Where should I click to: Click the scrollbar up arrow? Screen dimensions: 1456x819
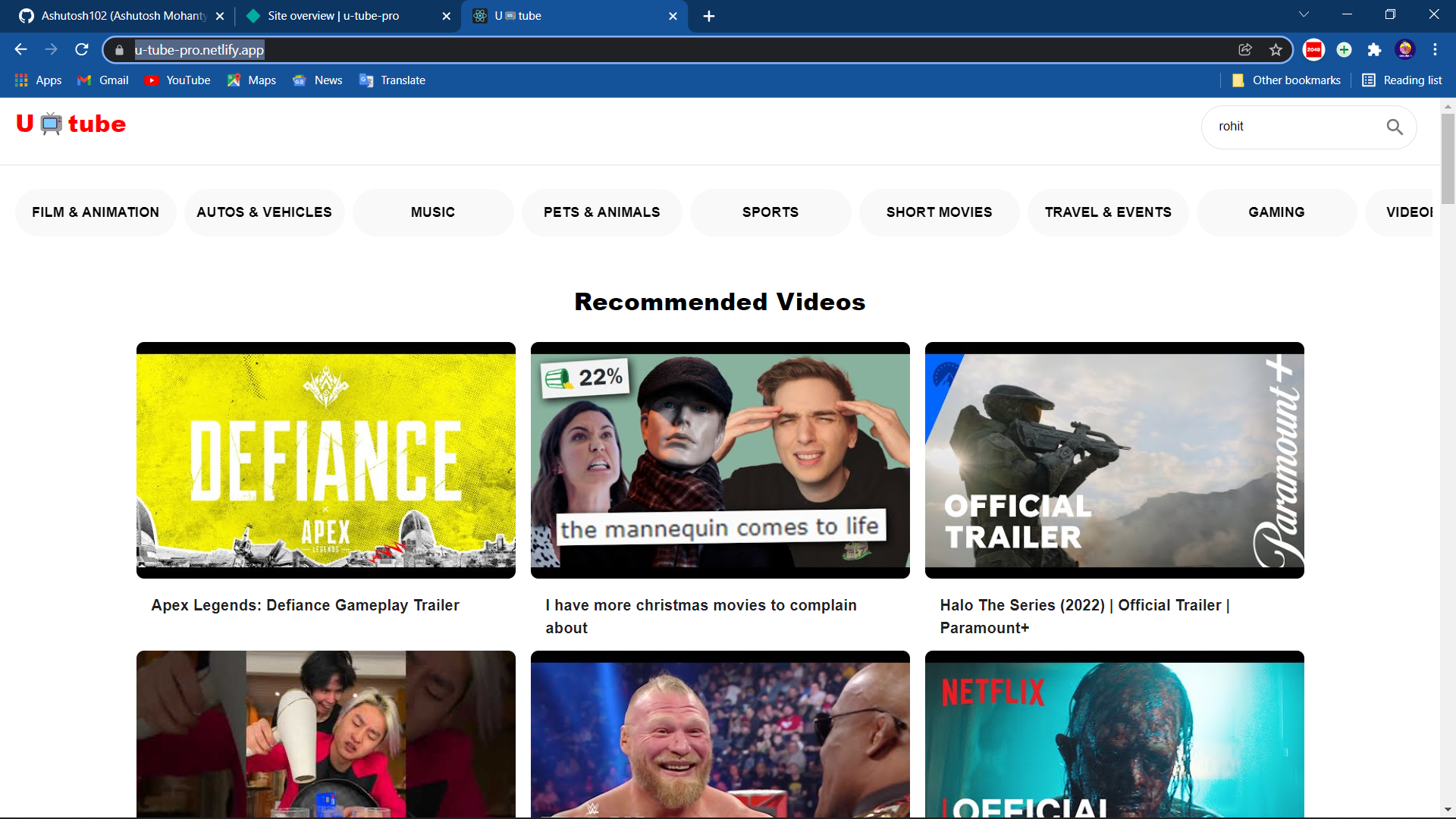click(x=1448, y=106)
